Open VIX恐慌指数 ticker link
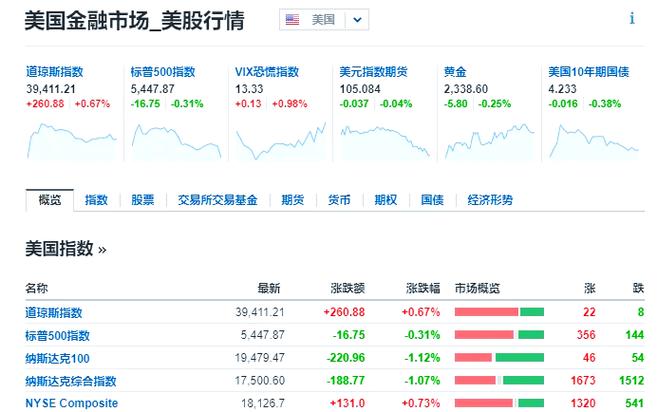Viewport: 657px width, 412px height. (x=267, y=72)
